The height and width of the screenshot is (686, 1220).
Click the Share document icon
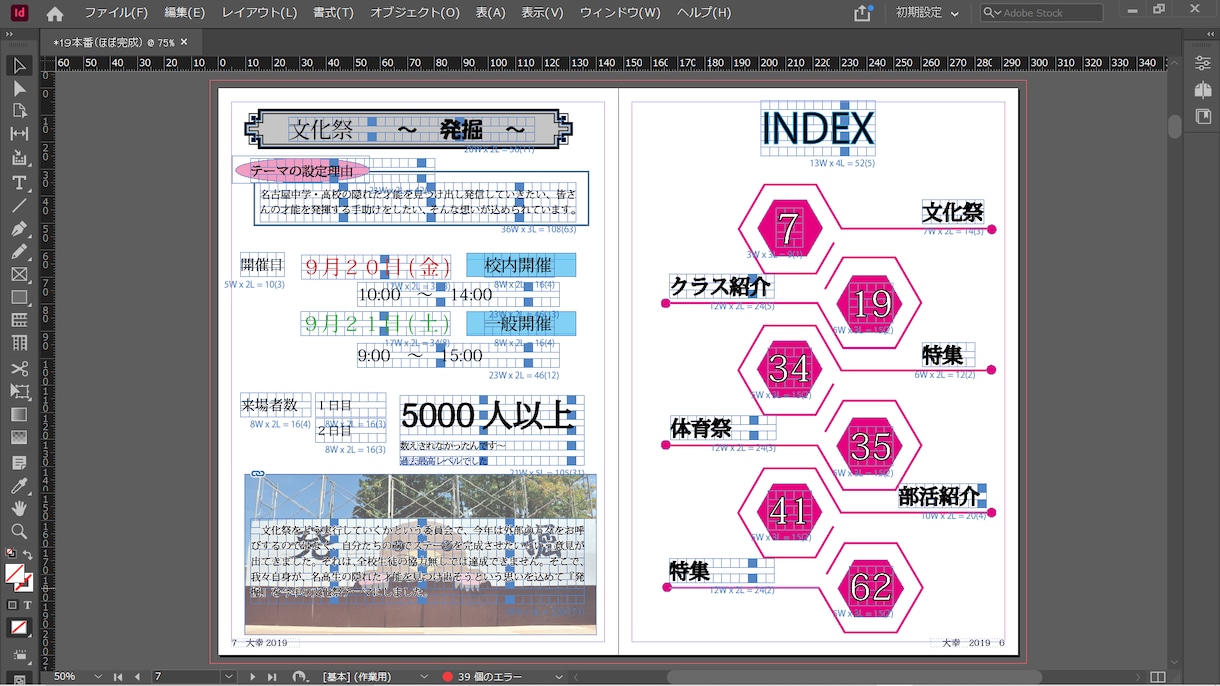coord(863,13)
